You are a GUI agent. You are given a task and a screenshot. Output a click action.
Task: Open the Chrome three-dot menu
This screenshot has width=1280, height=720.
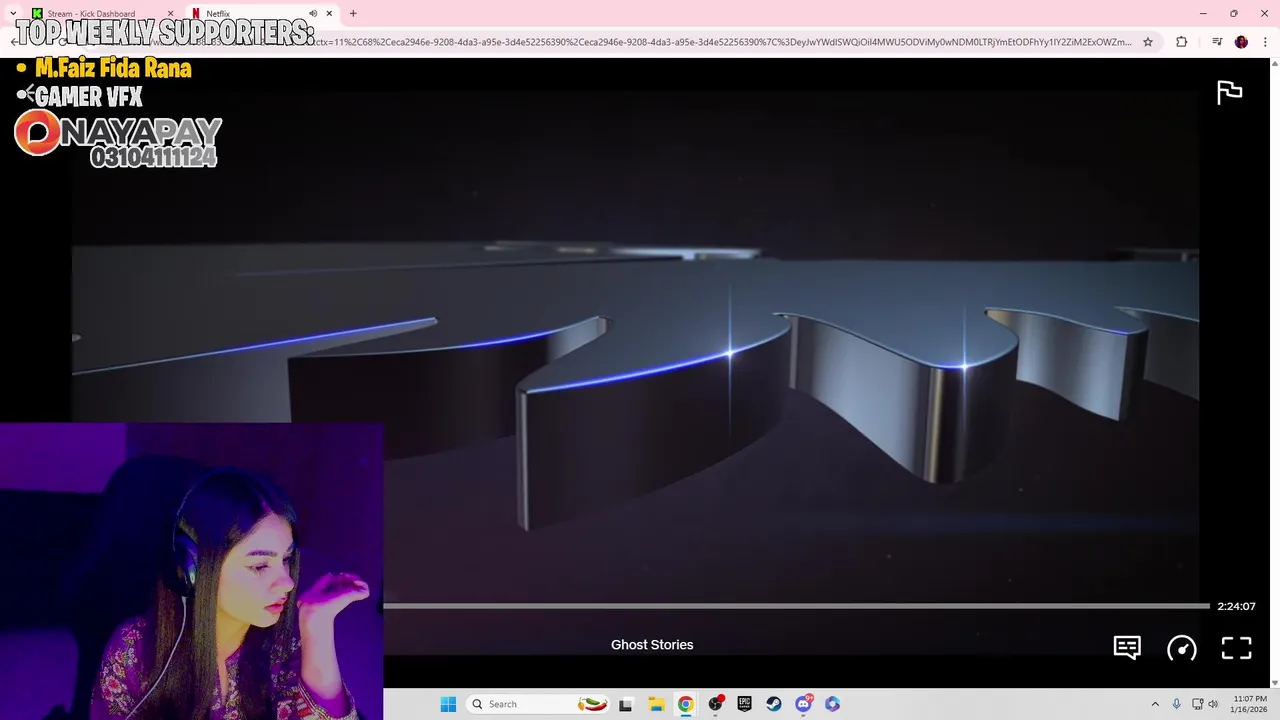pos(1265,42)
